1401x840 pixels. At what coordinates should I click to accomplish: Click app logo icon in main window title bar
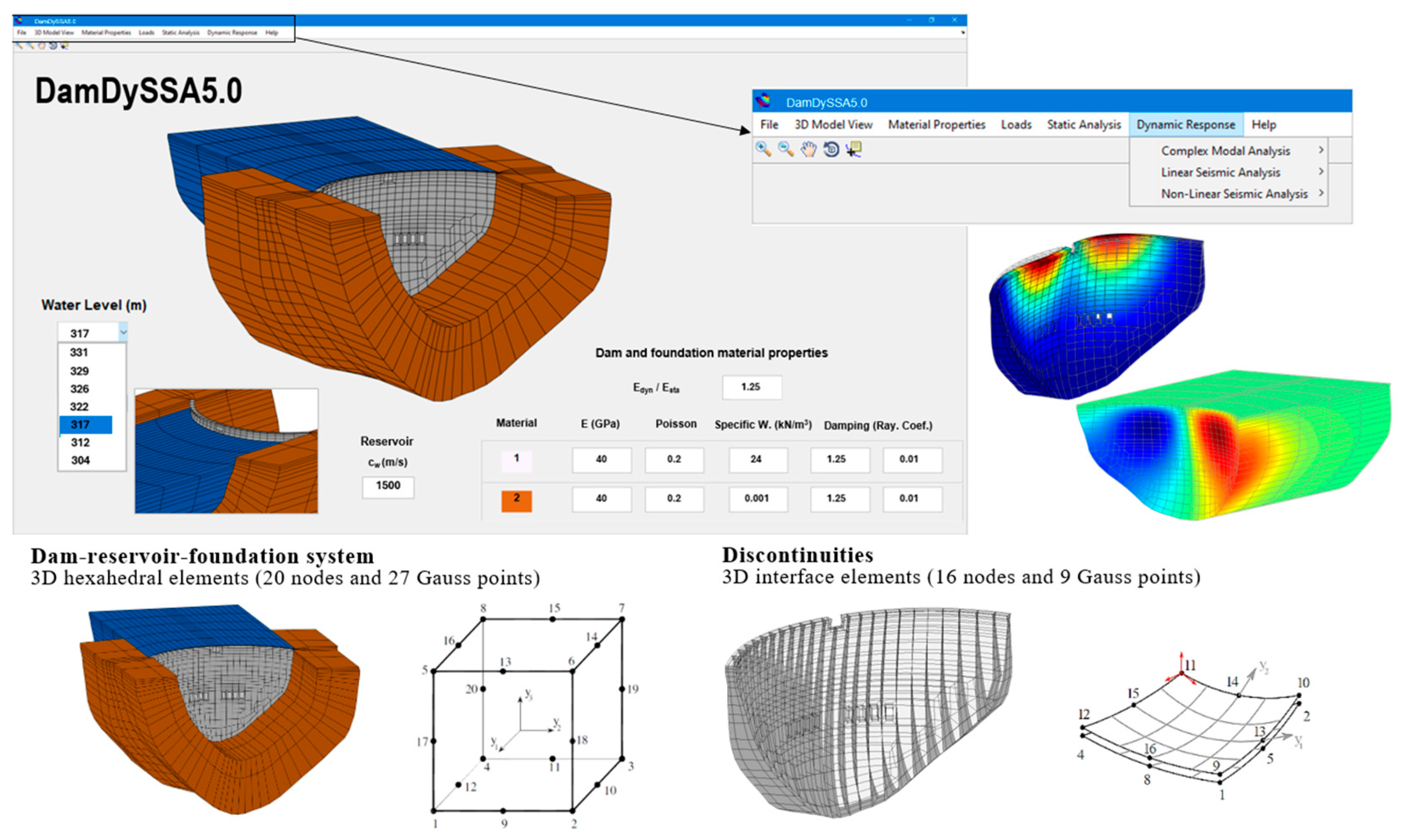(19, 21)
